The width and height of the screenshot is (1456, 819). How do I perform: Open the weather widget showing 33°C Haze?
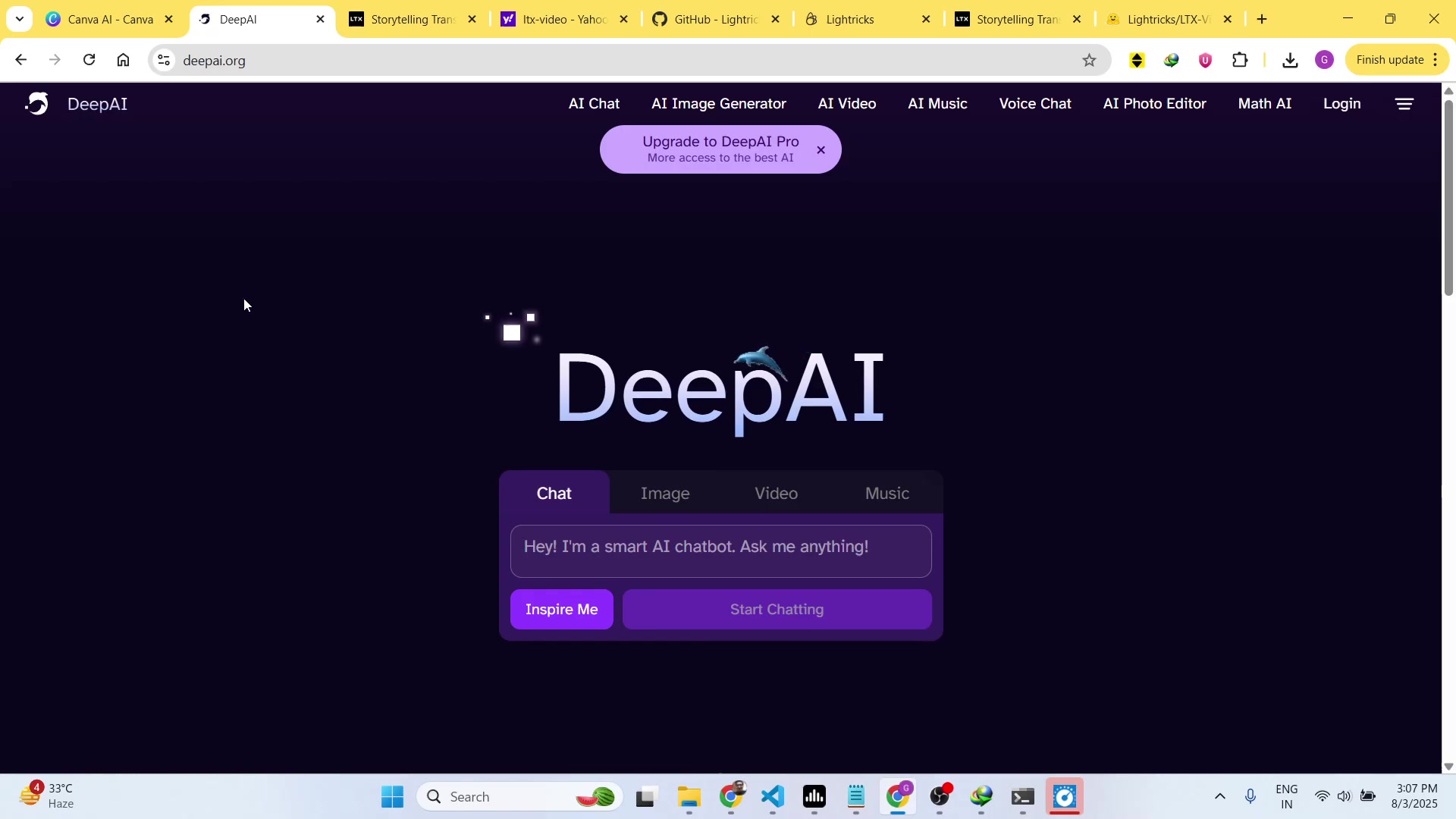point(47,796)
